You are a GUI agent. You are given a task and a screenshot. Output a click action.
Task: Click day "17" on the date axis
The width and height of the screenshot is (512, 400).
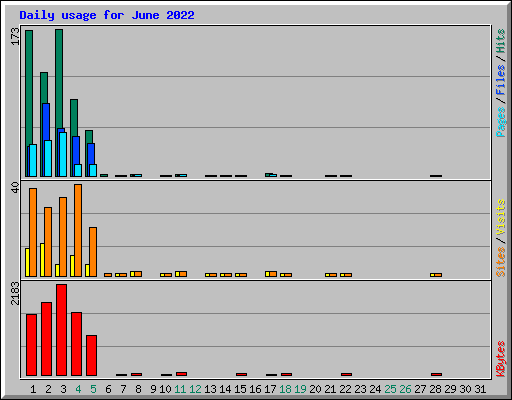[x=270, y=389]
